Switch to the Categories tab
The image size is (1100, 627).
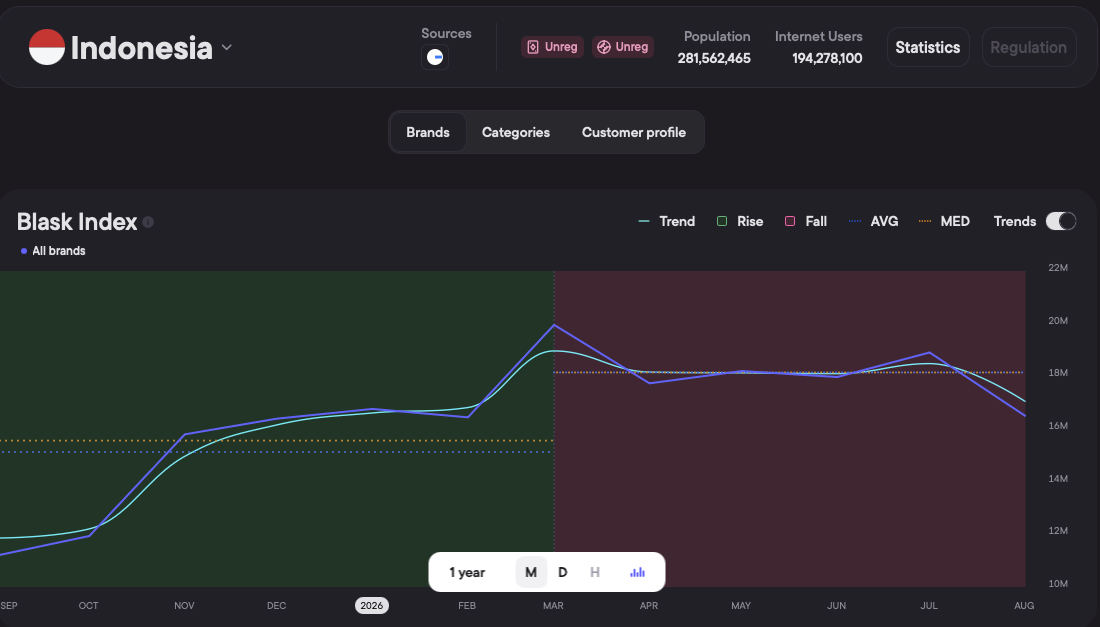[516, 132]
